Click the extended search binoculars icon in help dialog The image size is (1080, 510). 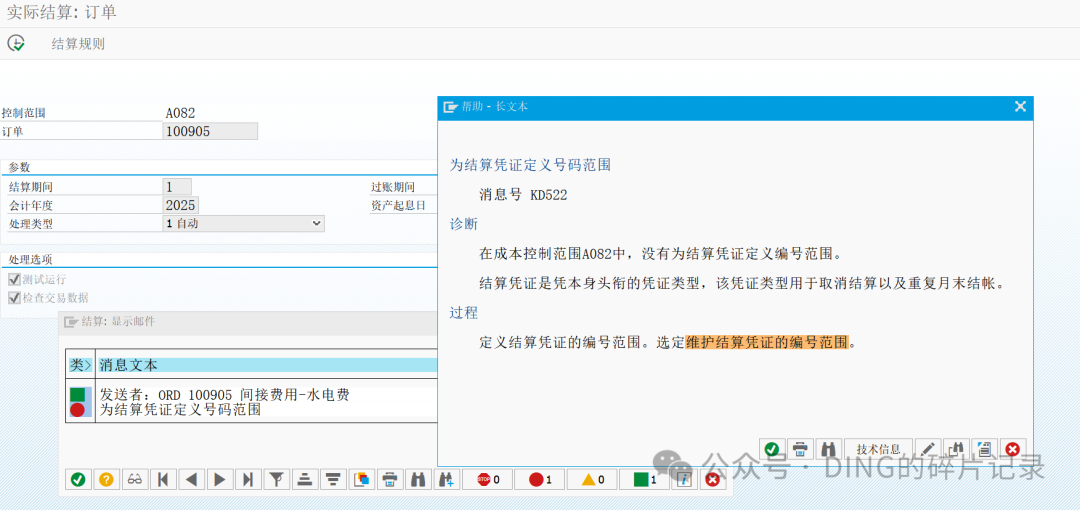coord(956,449)
